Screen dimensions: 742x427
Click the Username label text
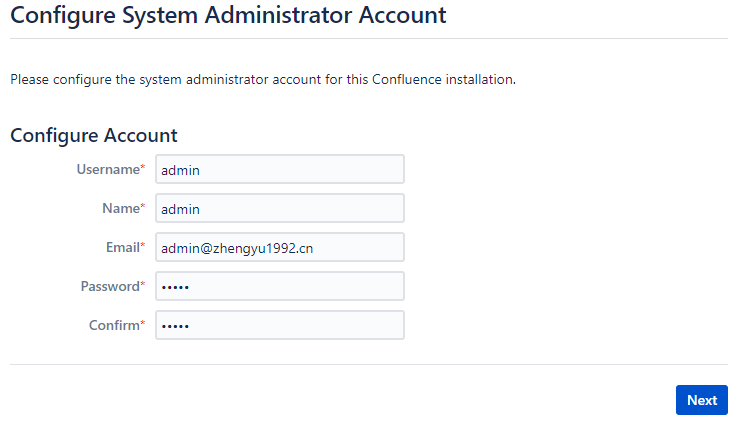(x=108, y=169)
